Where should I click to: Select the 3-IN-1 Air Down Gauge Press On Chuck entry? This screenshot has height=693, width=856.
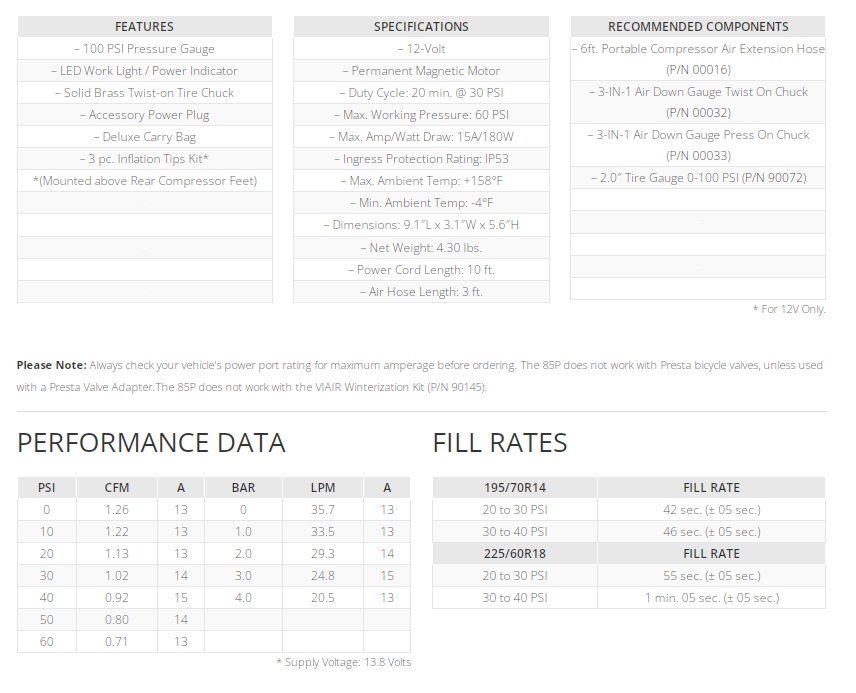pos(698,145)
